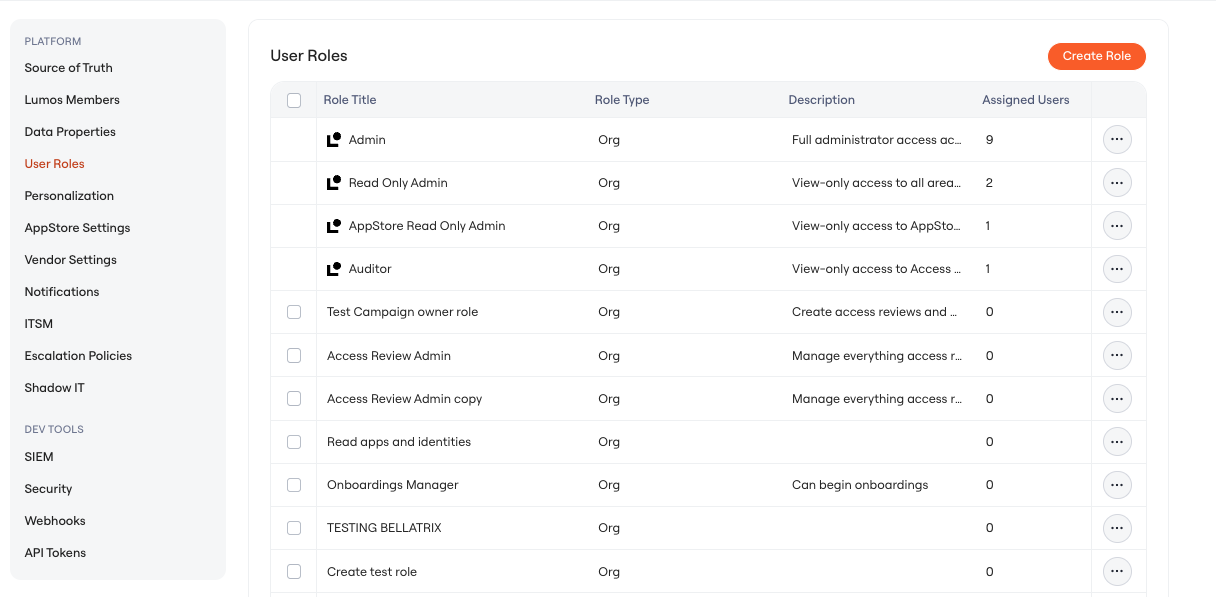Screen dimensions: 1216x597
Task: Tick the select-all checkbox in table header
Action: coord(294,100)
